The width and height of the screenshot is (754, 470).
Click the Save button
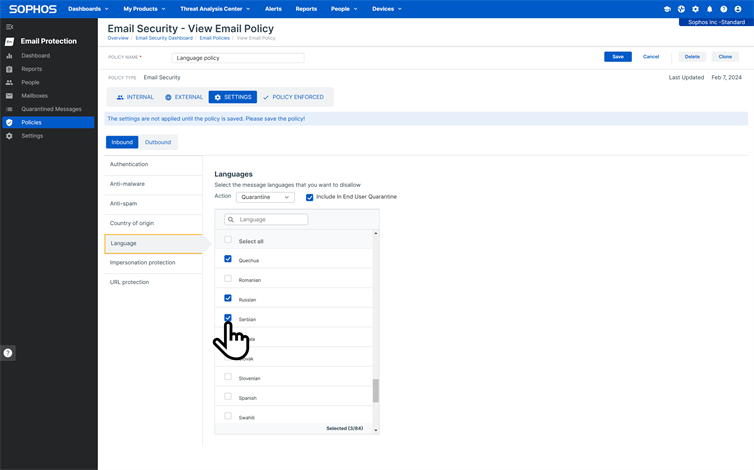(617, 57)
